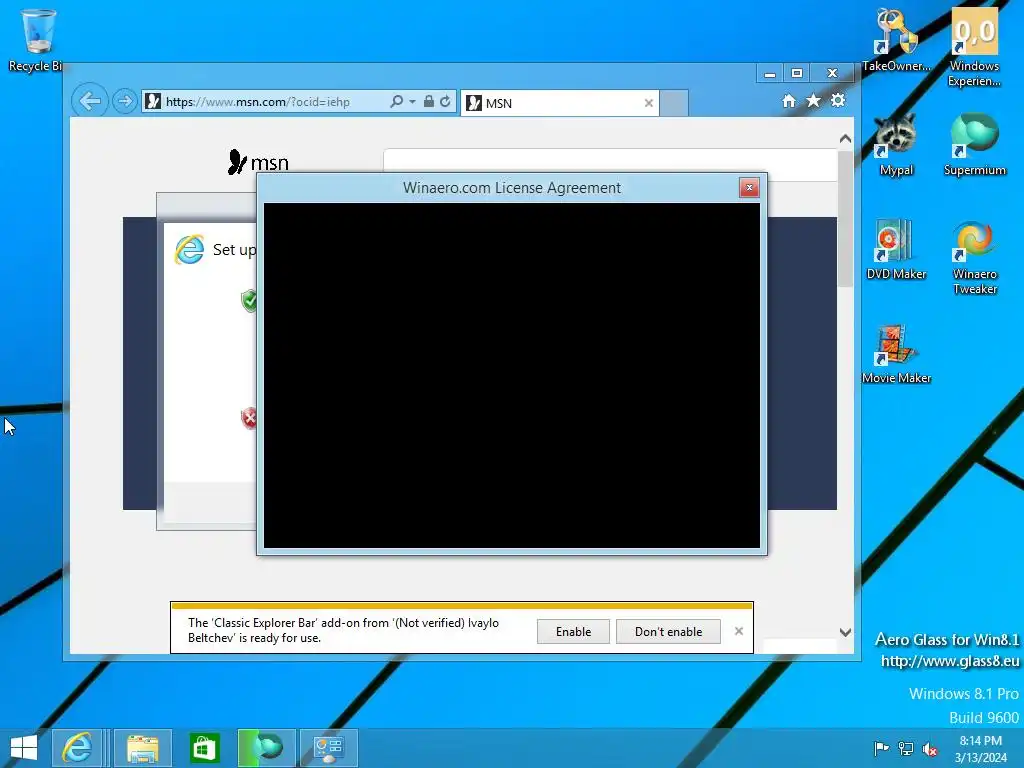Minimize the Internet Explorer window
The width and height of the screenshot is (1024, 768).
click(770, 73)
